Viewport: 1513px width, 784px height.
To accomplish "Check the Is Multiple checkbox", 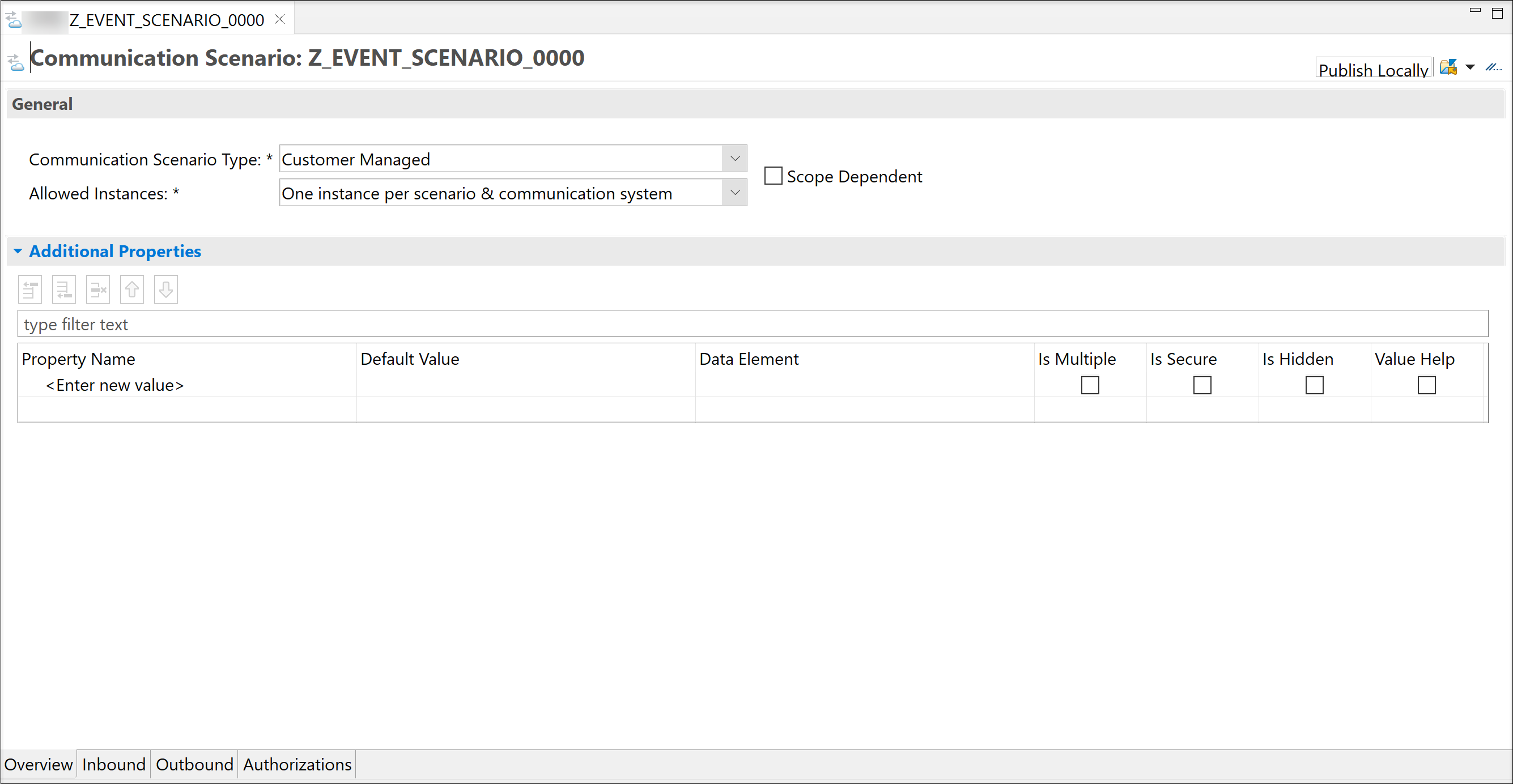I will click(1090, 385).
